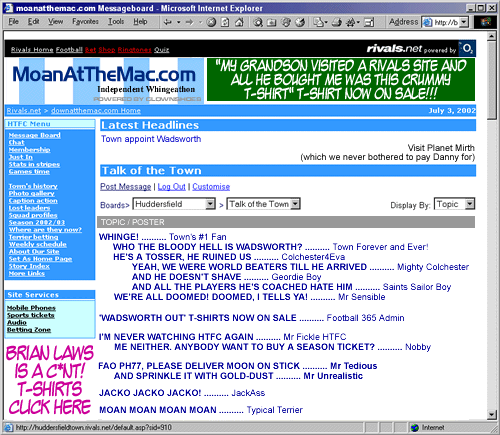
Task: Click the Refresh page icon
Action: tap(225, 22)
